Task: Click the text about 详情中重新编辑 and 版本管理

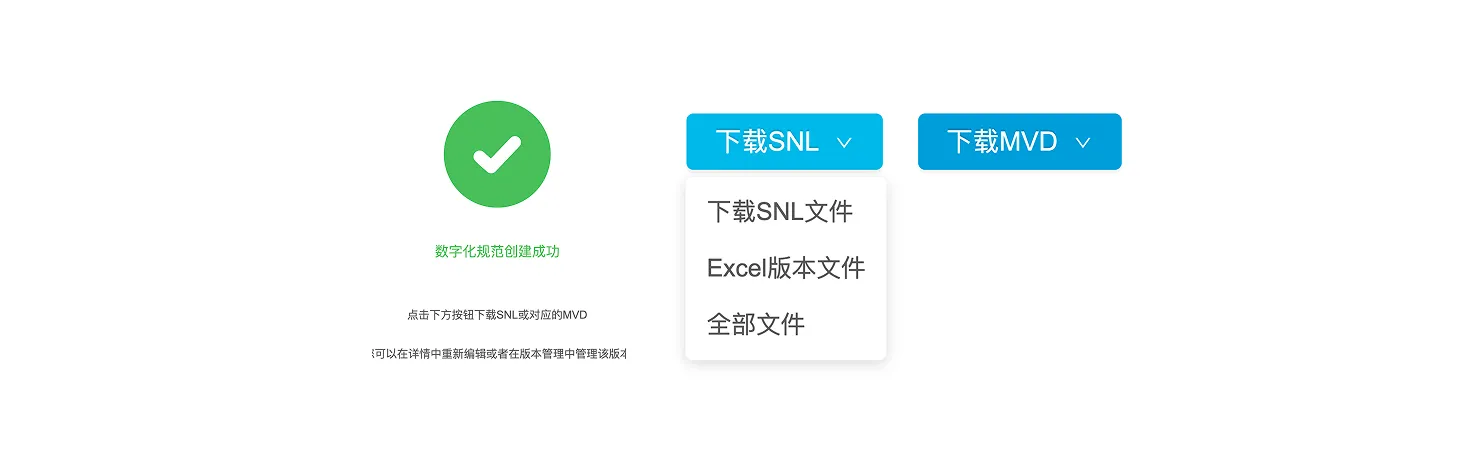Action: coord(499,353)
